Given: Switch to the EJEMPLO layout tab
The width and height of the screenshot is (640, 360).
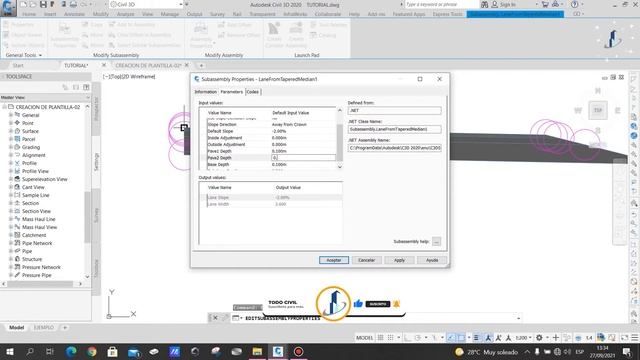Looking at the screenshot, I should tap(43, 327).
